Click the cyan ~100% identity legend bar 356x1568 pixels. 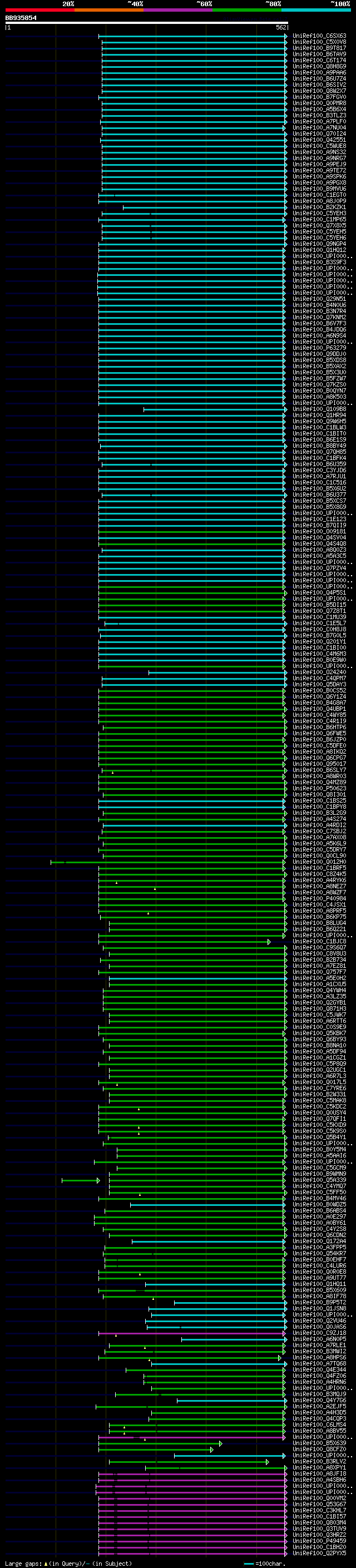coord(316,10)
